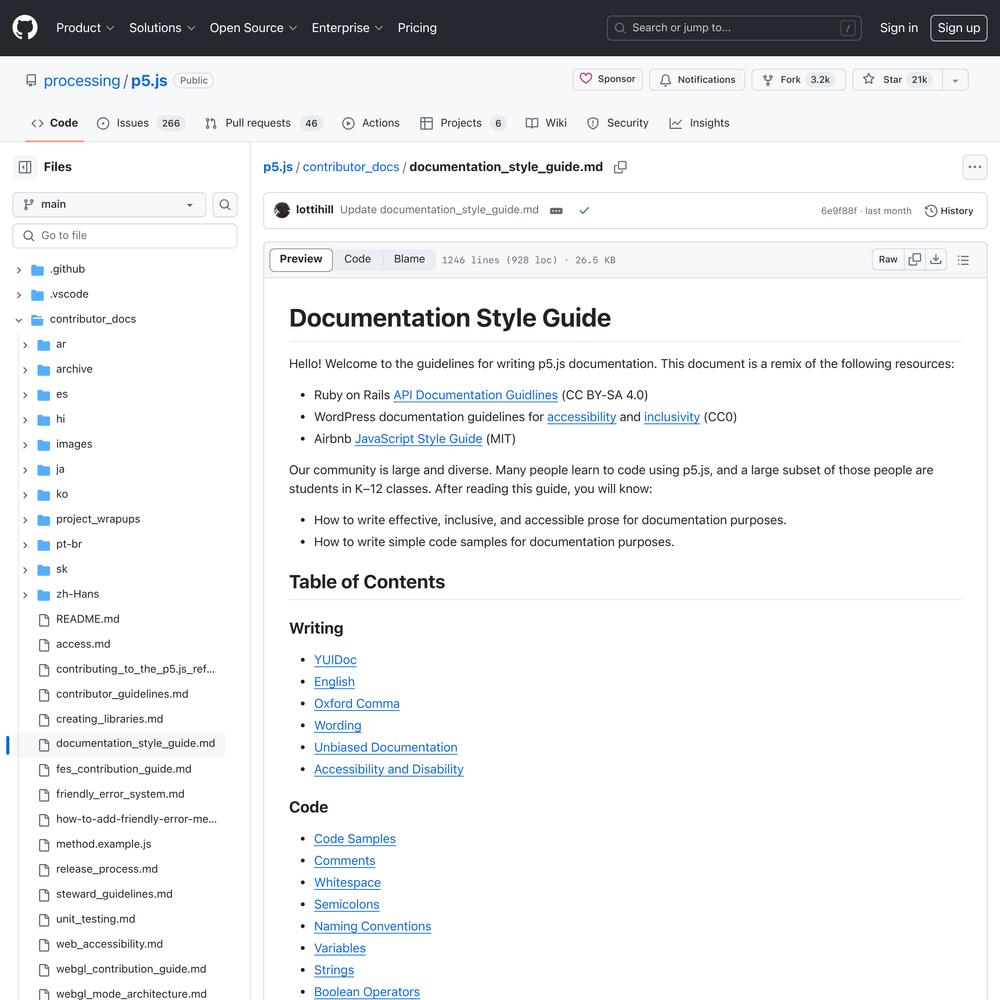Image resolution: width=1000 pixels, height=1000 pixels.
Task: Expand the commit message ellipsis
Action: (556, 211)
